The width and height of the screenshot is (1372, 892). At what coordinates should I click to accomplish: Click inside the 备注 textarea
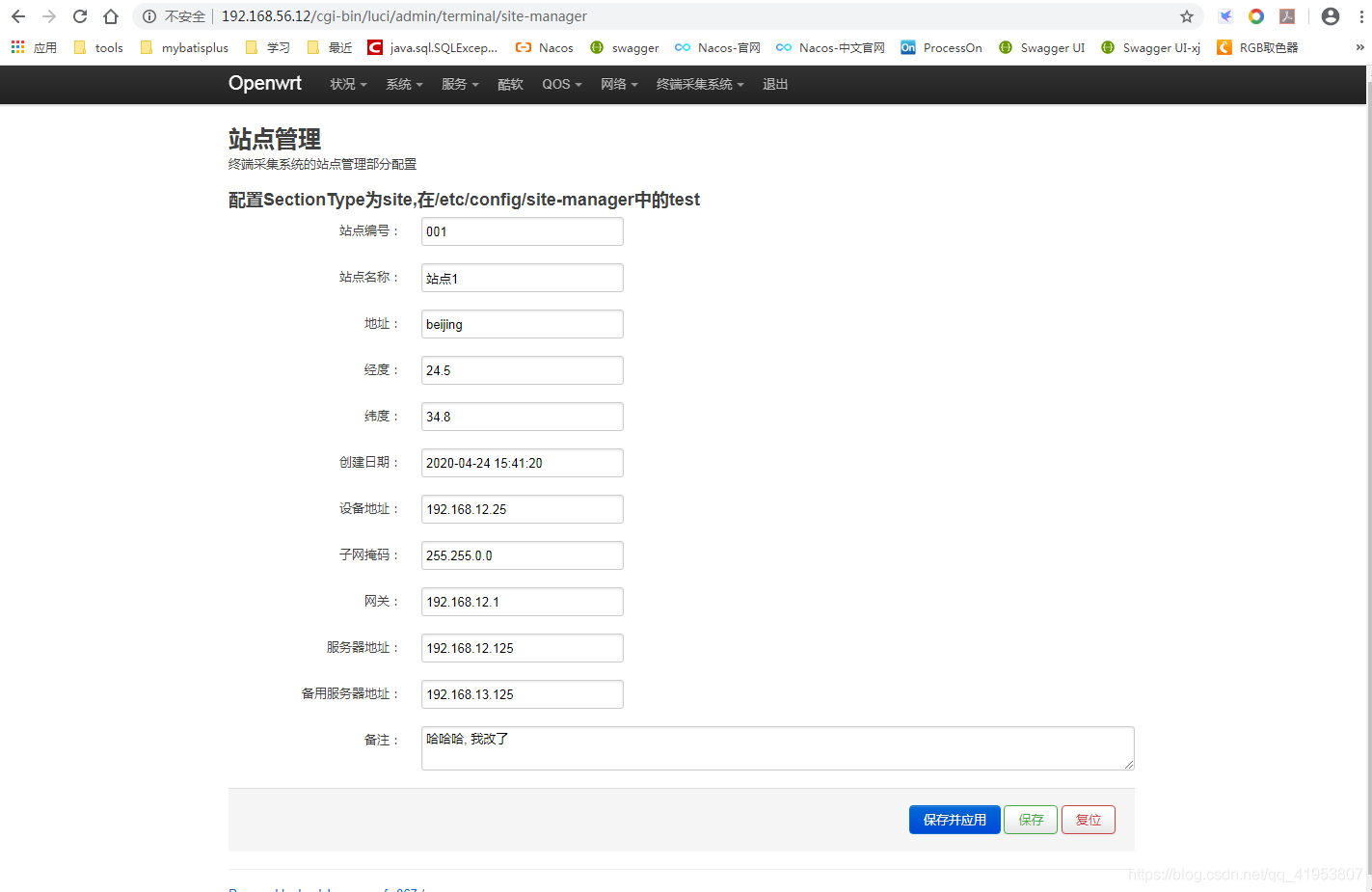(778, 748)
